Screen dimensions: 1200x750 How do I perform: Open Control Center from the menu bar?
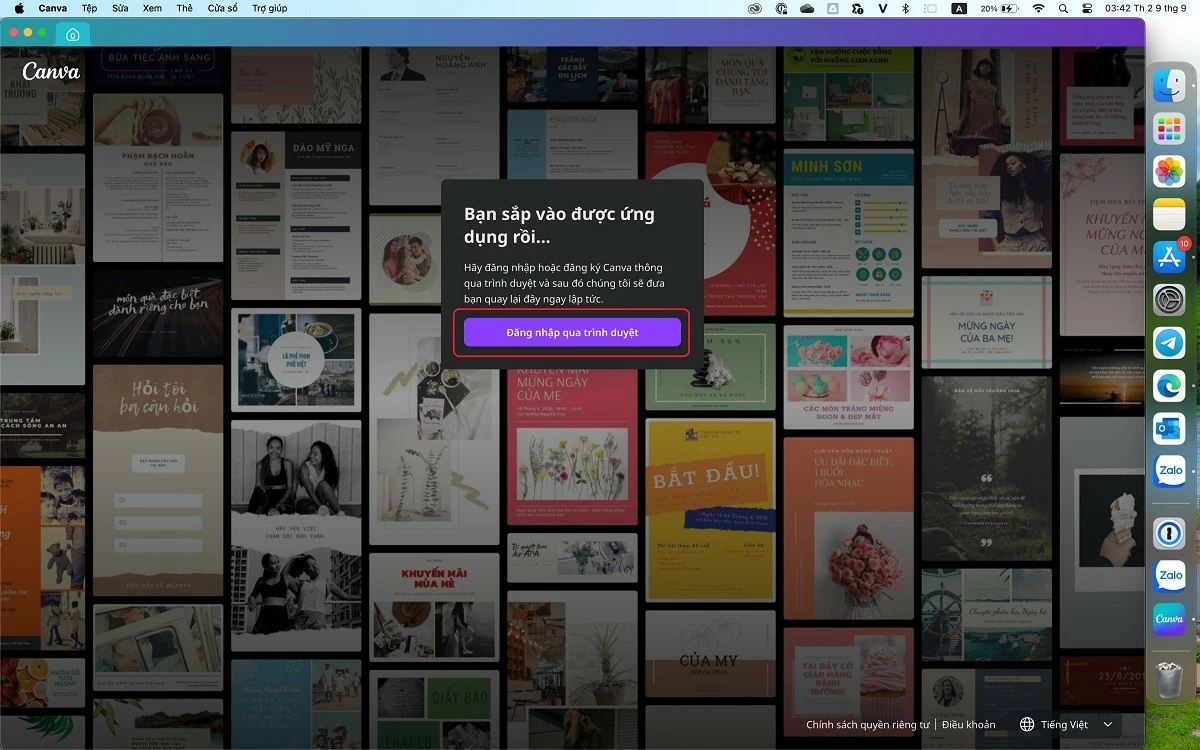(1086, 8)
